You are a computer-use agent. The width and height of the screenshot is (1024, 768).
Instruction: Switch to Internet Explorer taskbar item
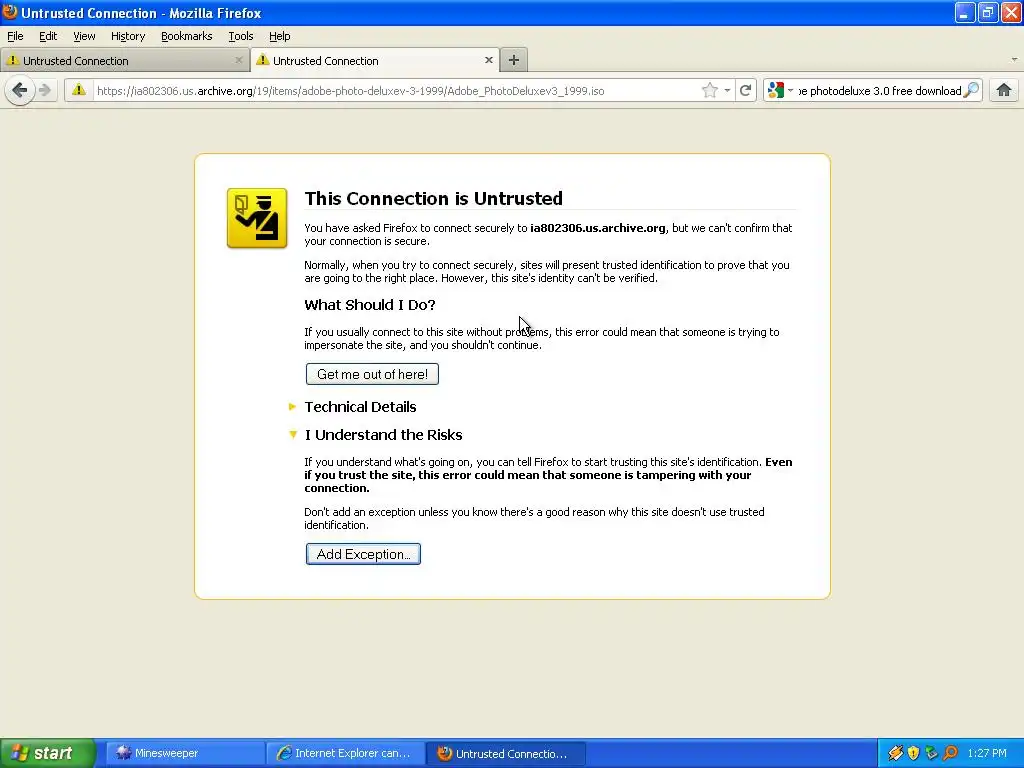(345, 753)
